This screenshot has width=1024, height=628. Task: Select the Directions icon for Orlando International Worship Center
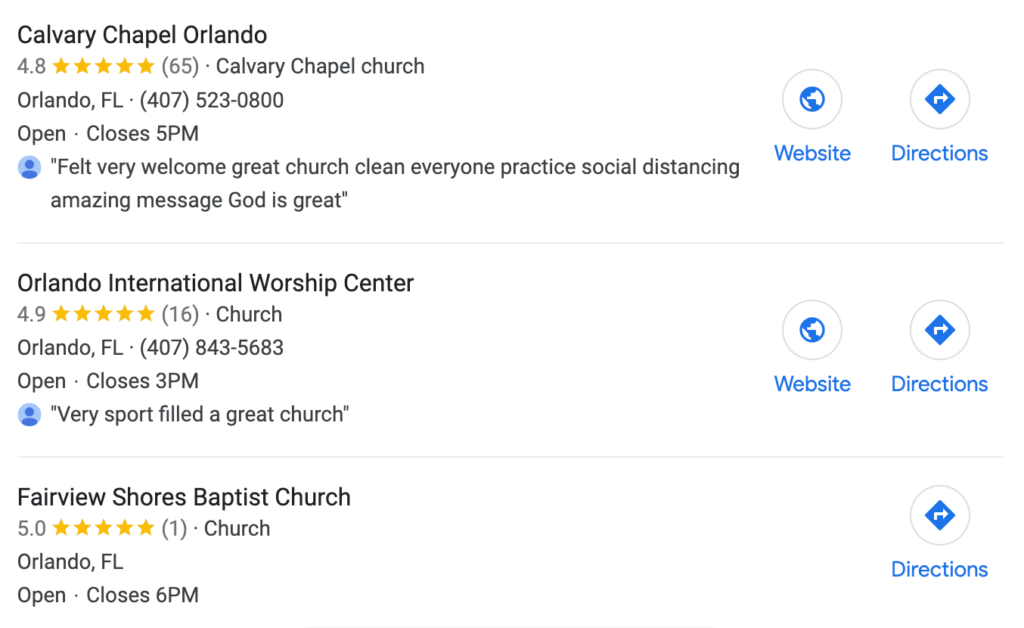pyautogui.click(x=939, y=330)
